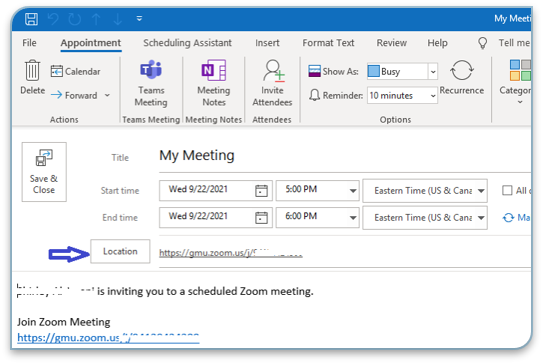Click the Categorize colored squares icon
The height and width of the screenshot is (364, 543).
click(x=520, y=70)
